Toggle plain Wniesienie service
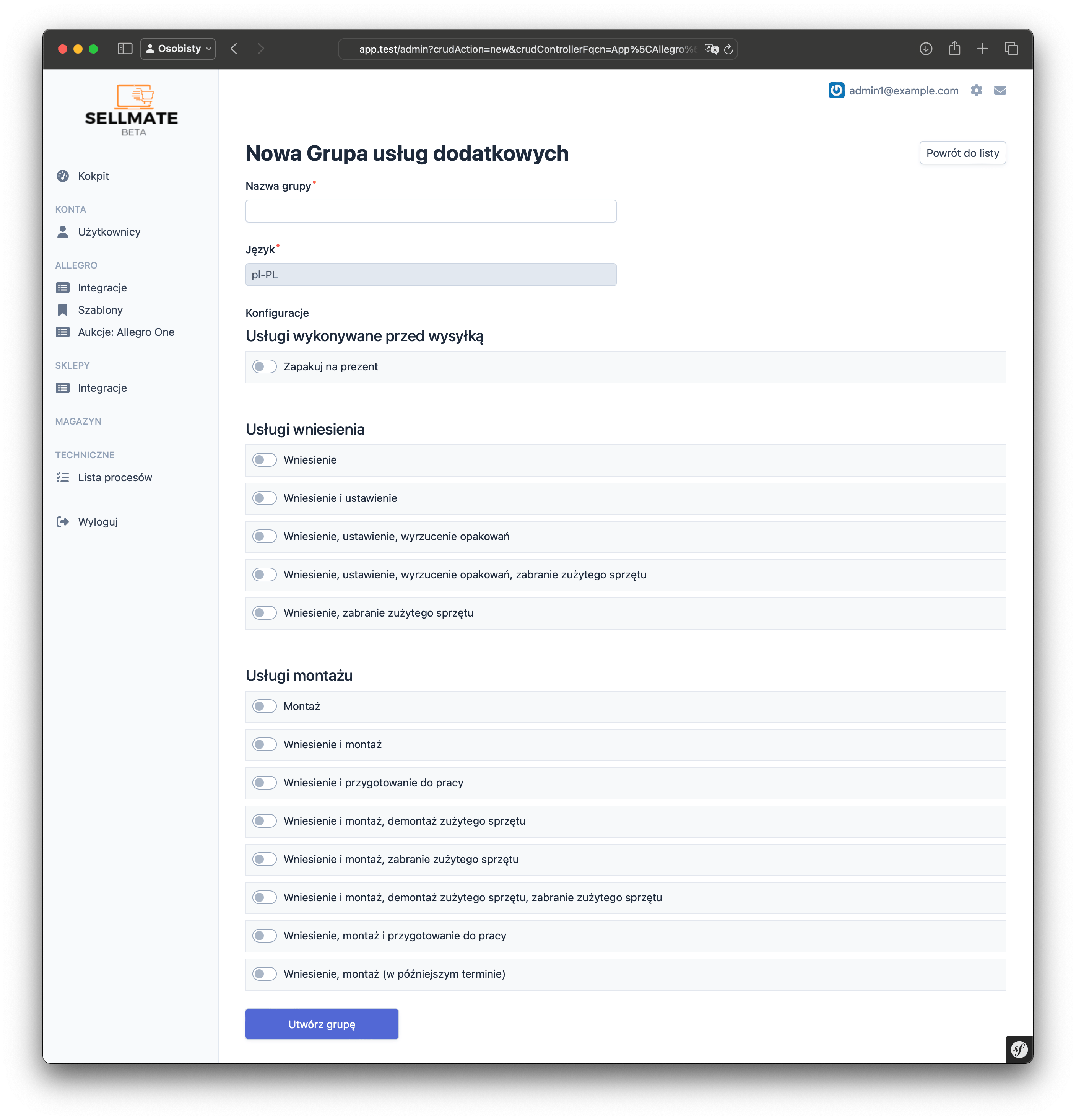Viewport: 1076px width, 1120px height. pyautogui.click(x=265, y=460)
